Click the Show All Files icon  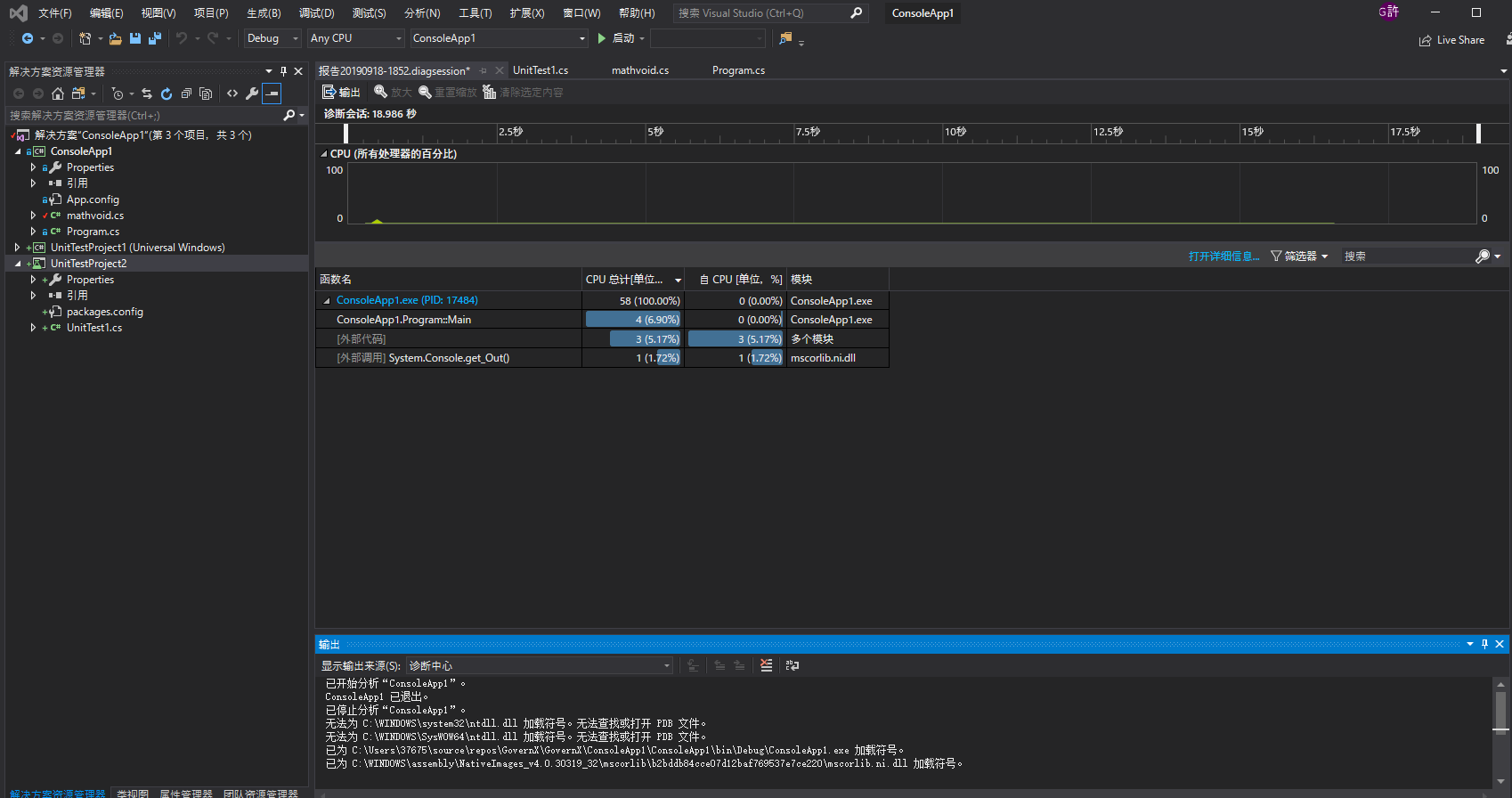click(x=206, y=94)
